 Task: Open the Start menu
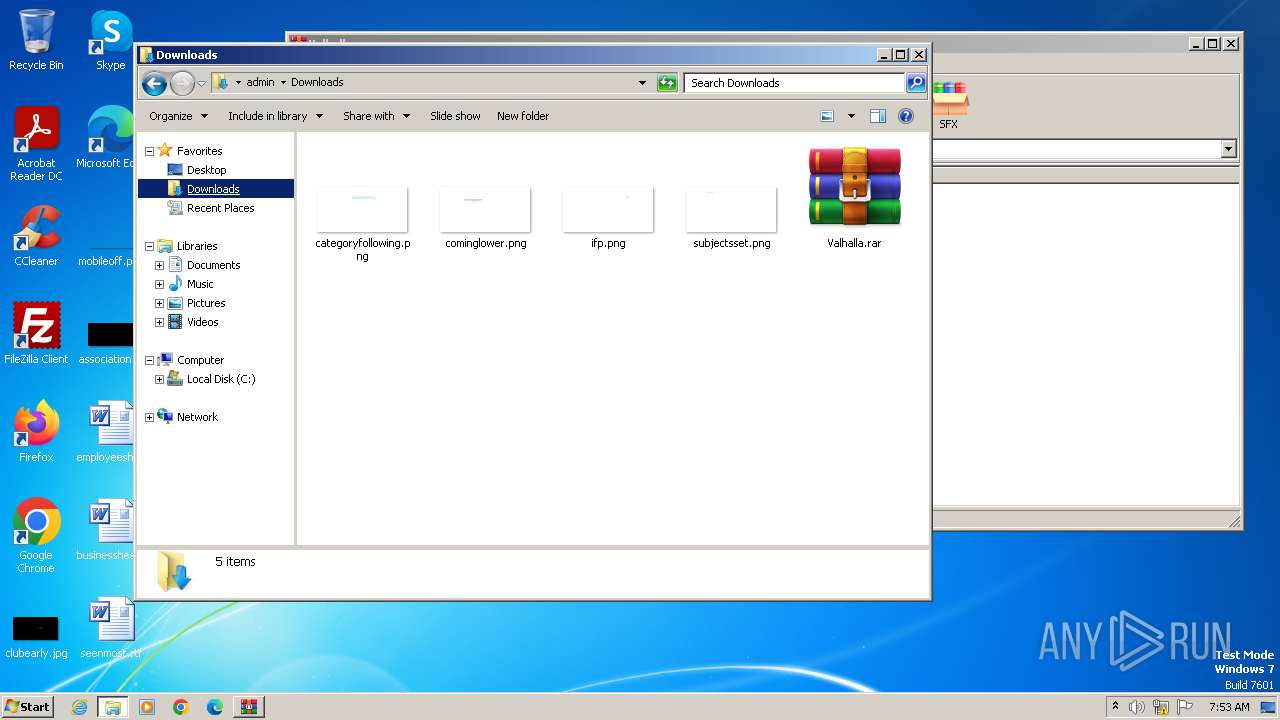click(27, 707)
